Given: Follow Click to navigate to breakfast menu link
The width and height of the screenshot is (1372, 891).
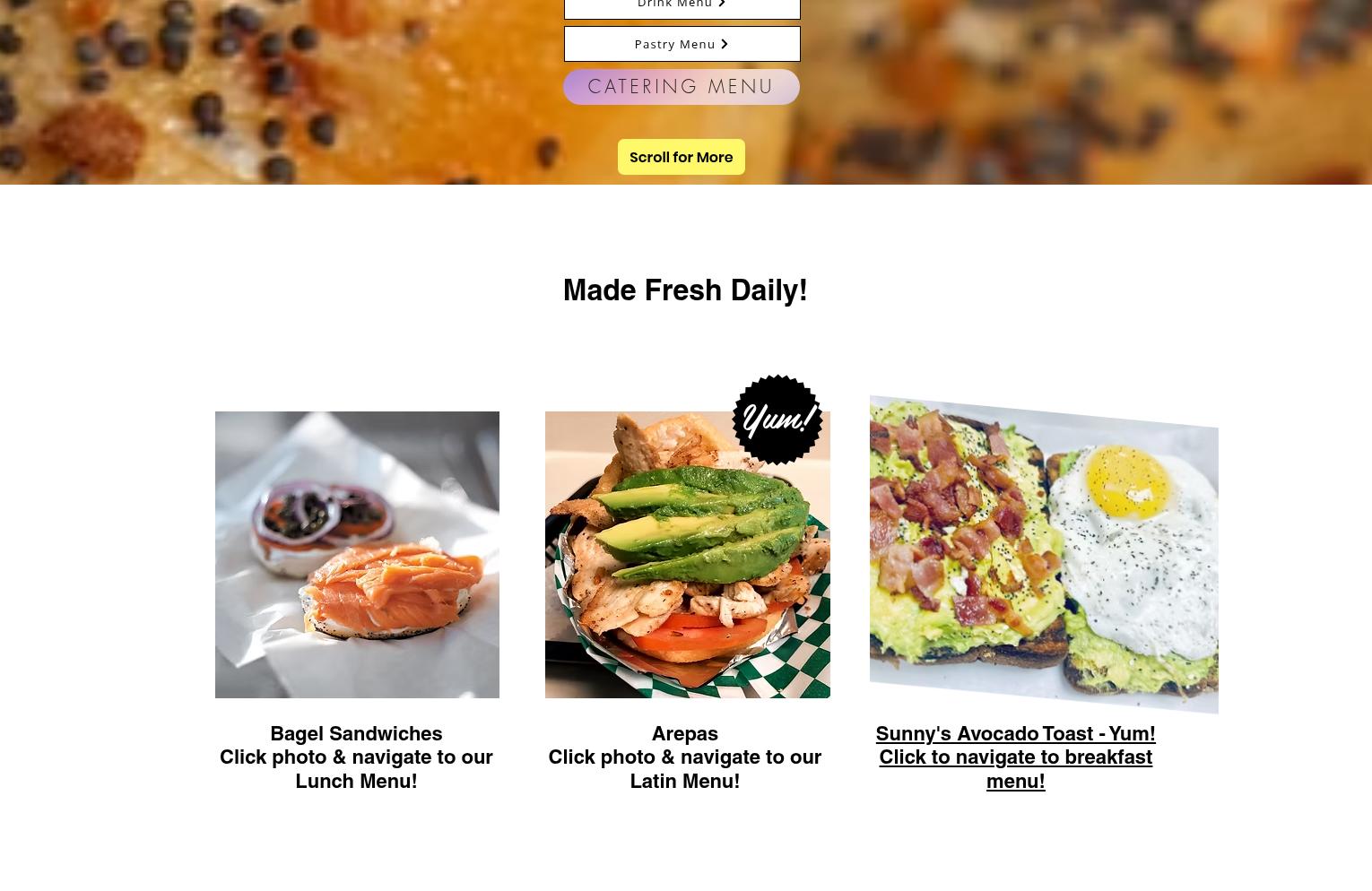Looking at the screenshot, I should (x=1015, y=768).
